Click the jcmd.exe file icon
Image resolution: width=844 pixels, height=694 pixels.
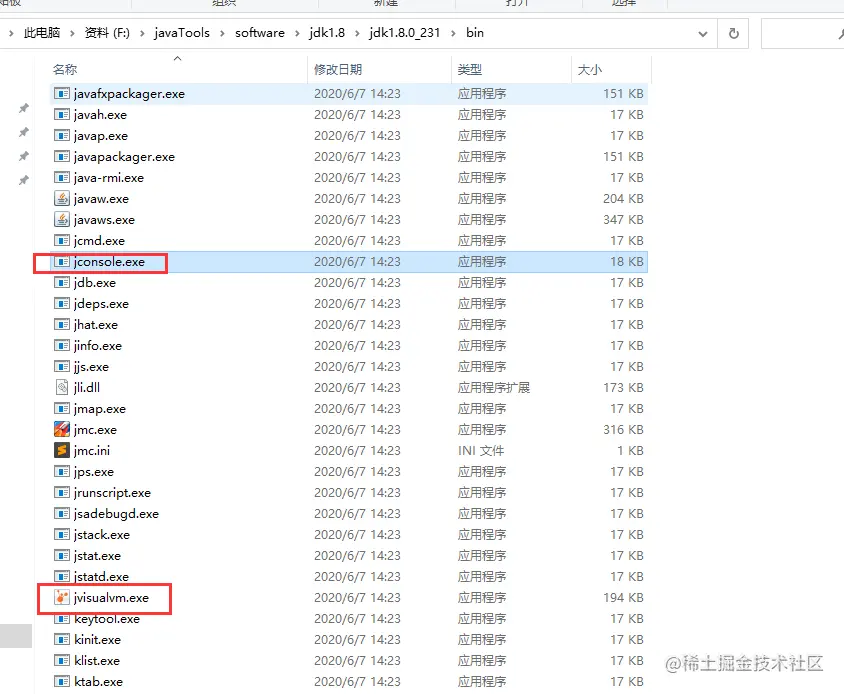62,241
